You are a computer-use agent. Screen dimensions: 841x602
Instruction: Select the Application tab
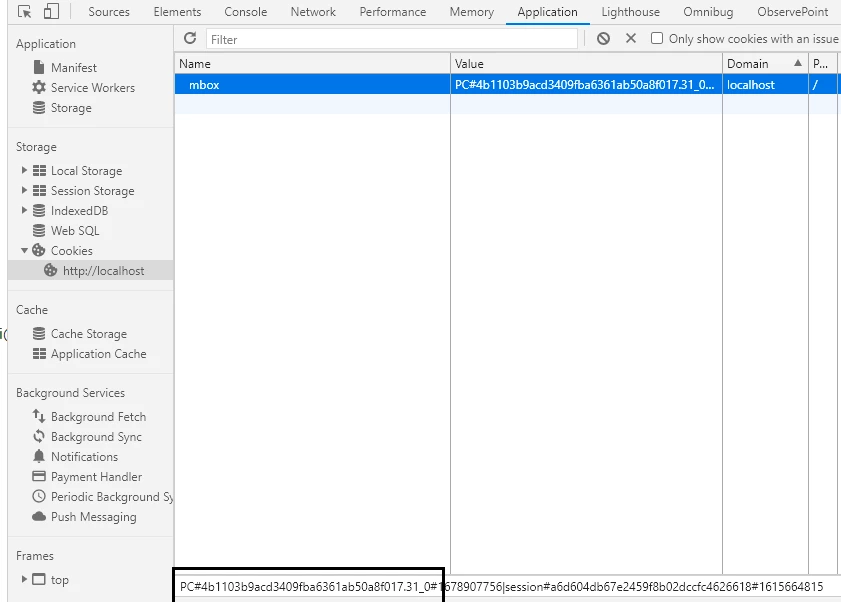click(x=548, y=12)
